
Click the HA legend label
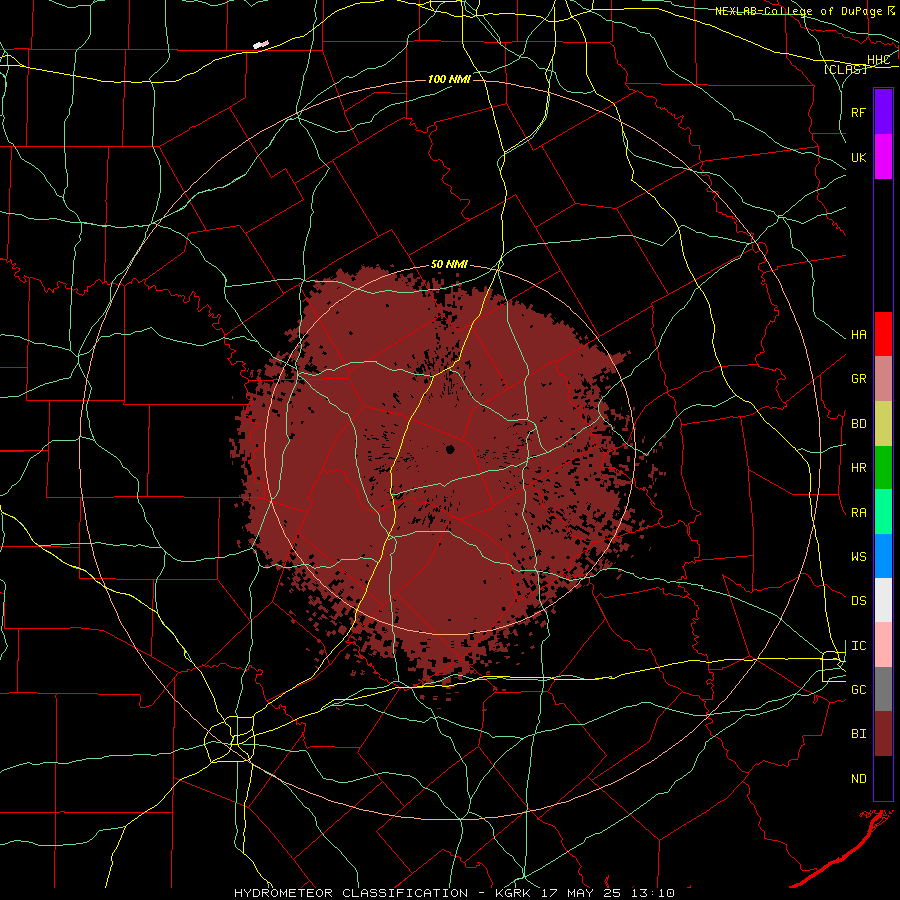click(x=858, y=335)
